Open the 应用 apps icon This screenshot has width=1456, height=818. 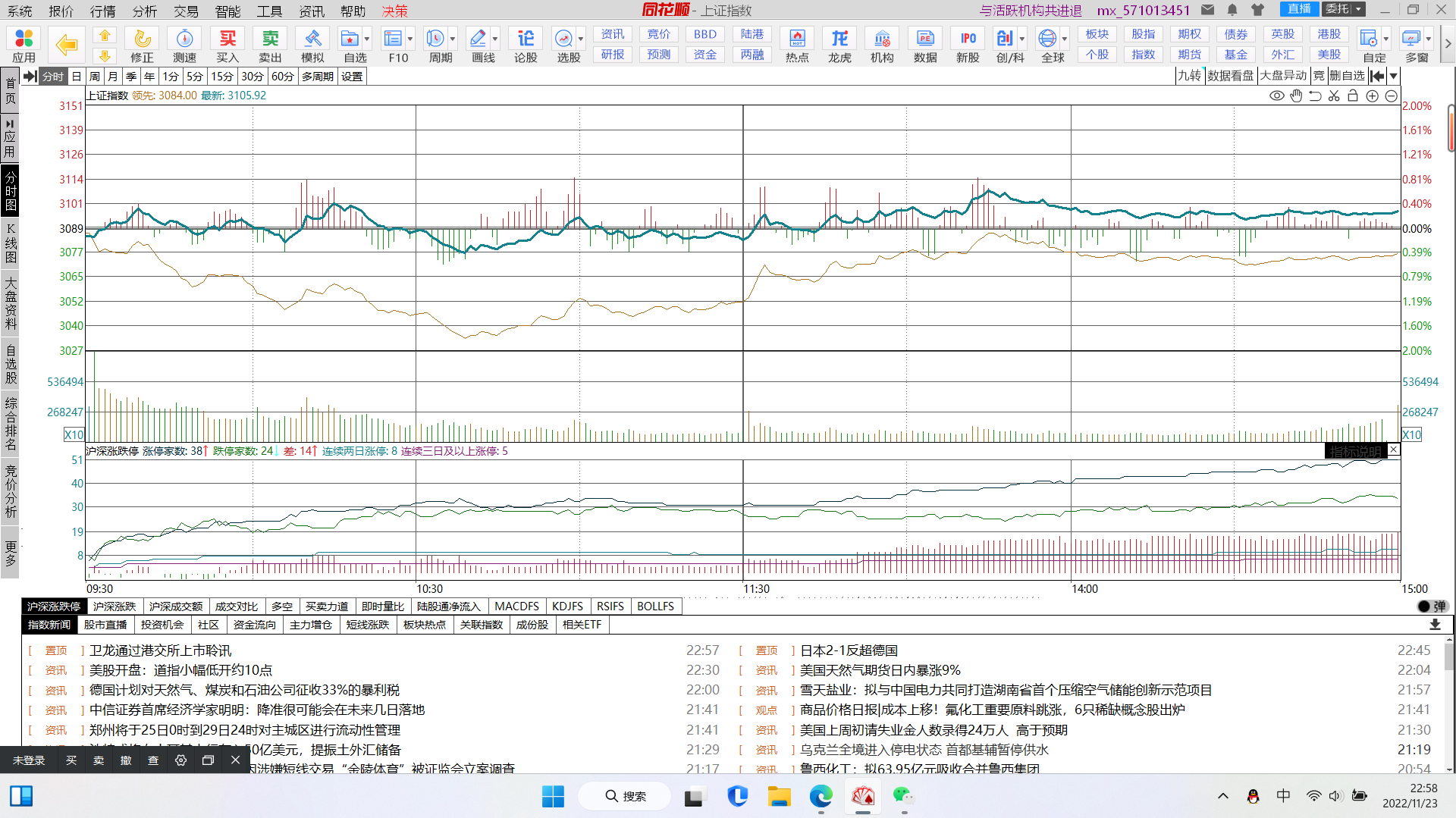click(x=24, y=45)
